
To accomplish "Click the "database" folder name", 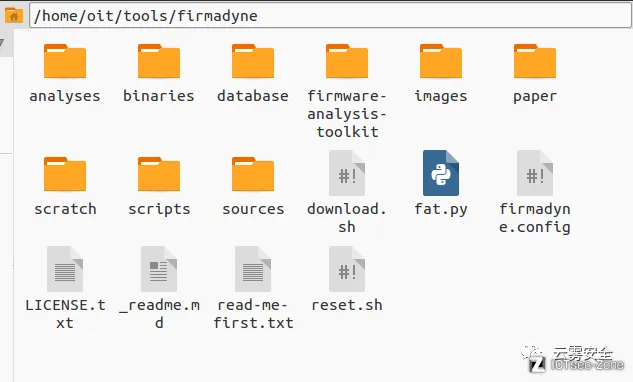I will click(x=253, y=96).
